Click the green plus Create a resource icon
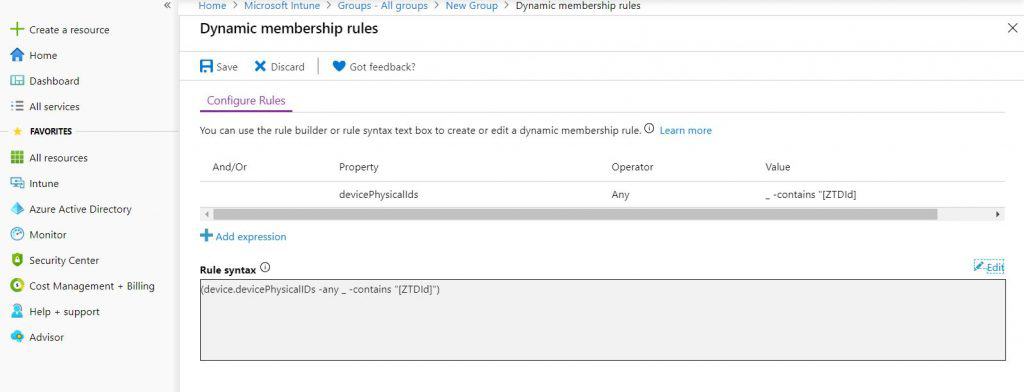1024x392 pixels. (17, 29)
